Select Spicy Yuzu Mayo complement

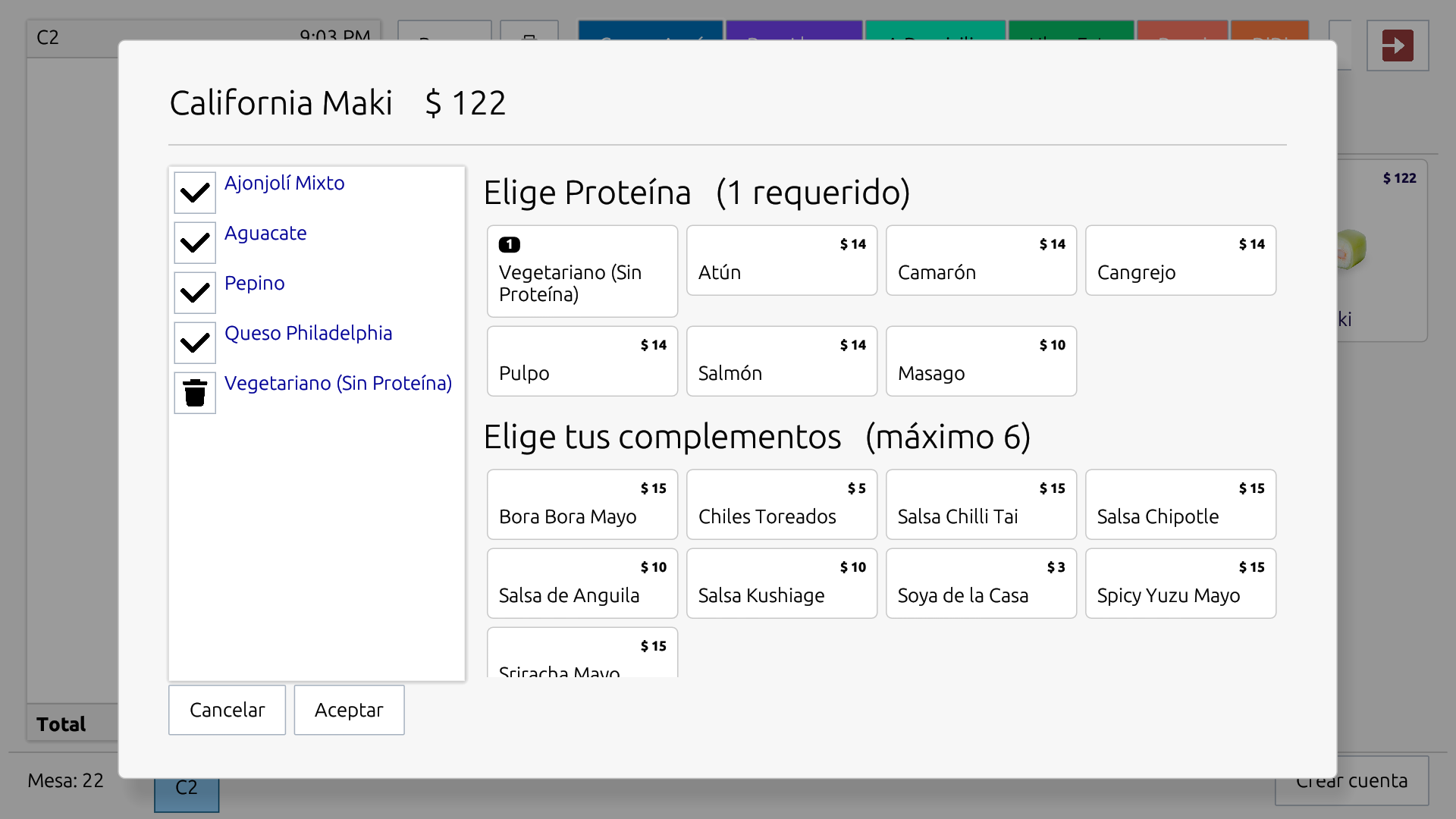click(1180, 583)
